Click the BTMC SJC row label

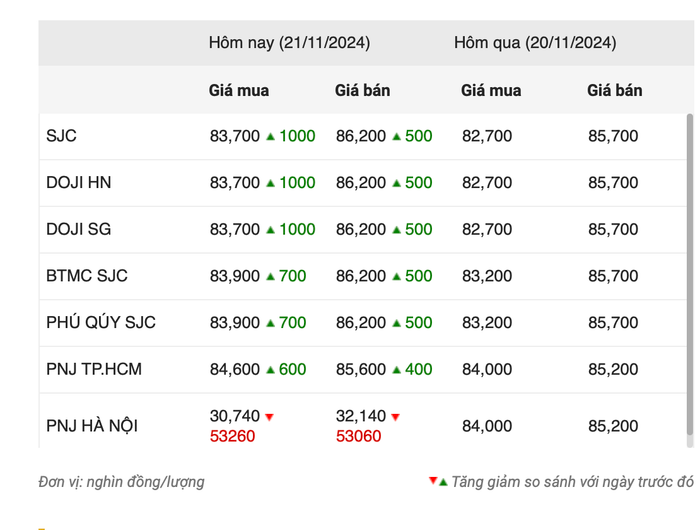(87, 276)
